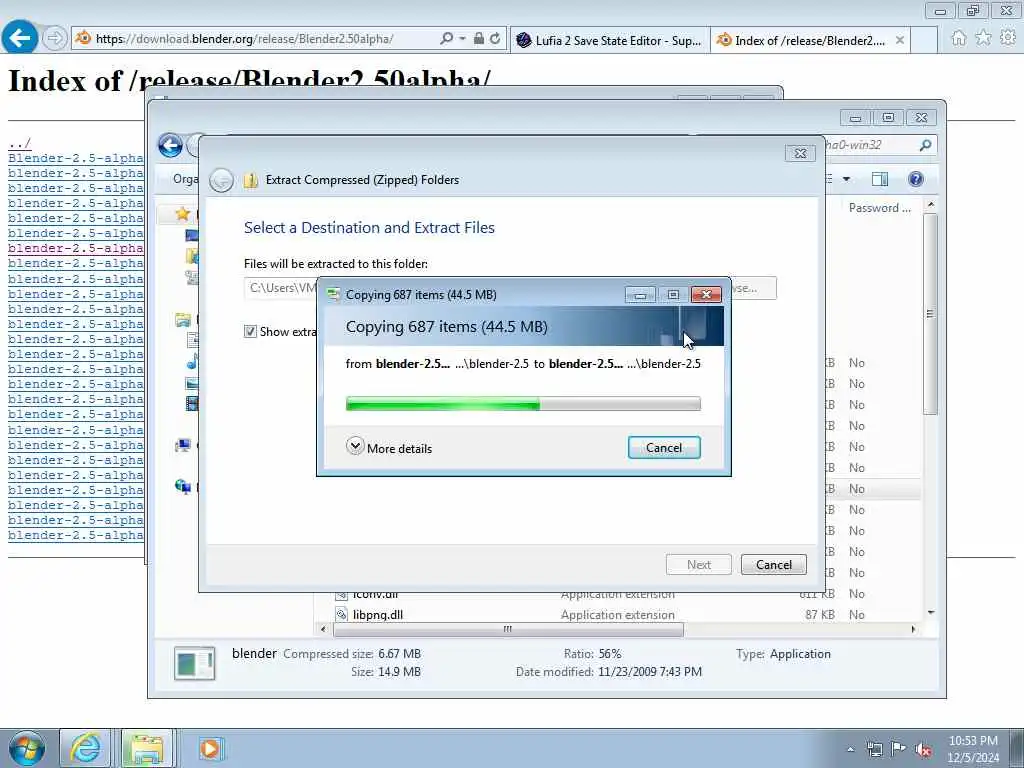Click the browser's forward arrow button
1024x768 pixels.
55,39
